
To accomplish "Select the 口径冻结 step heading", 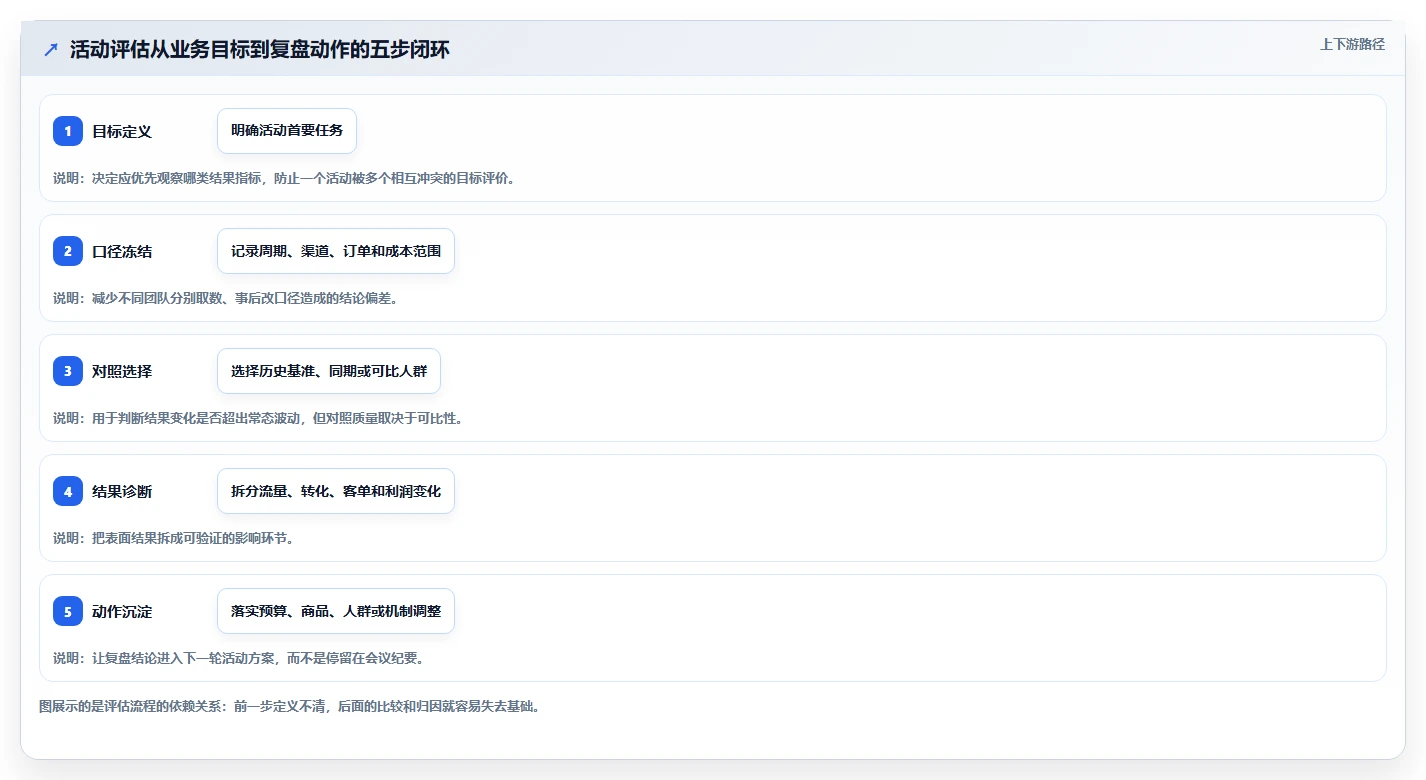I will [x=122, y=251].
